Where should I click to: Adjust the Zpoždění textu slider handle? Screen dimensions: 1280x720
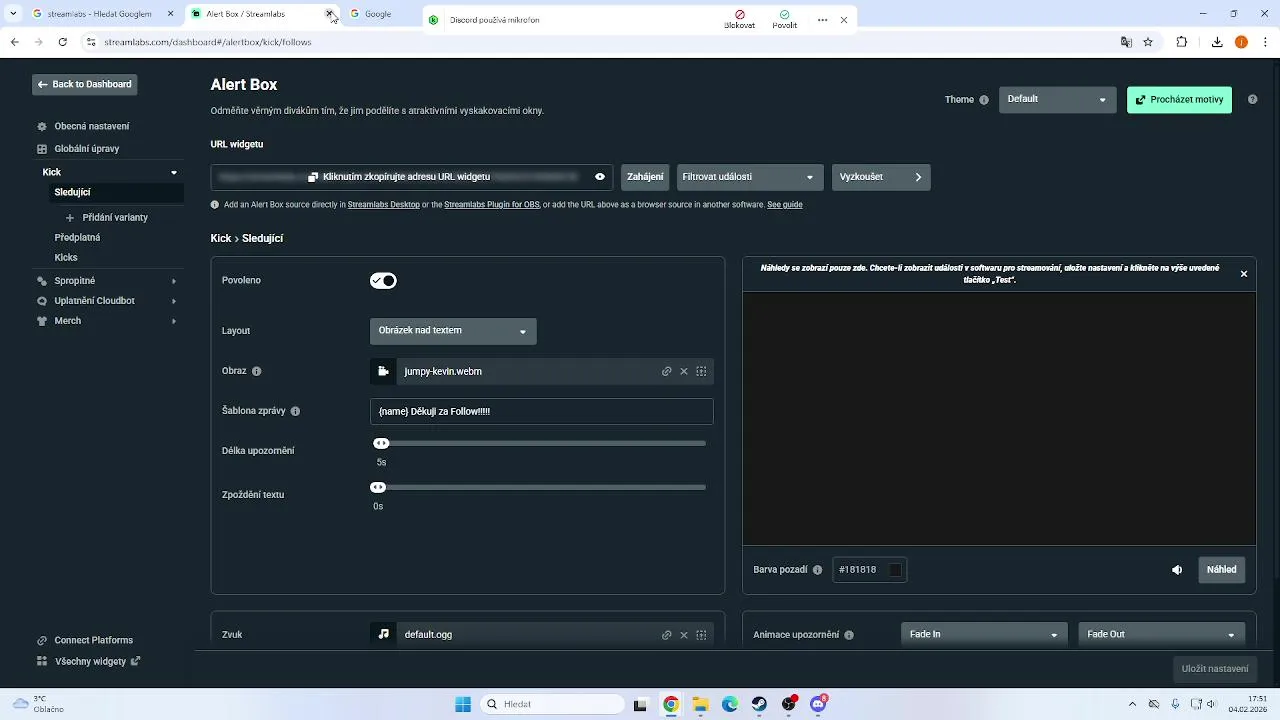tap(378, 488)
